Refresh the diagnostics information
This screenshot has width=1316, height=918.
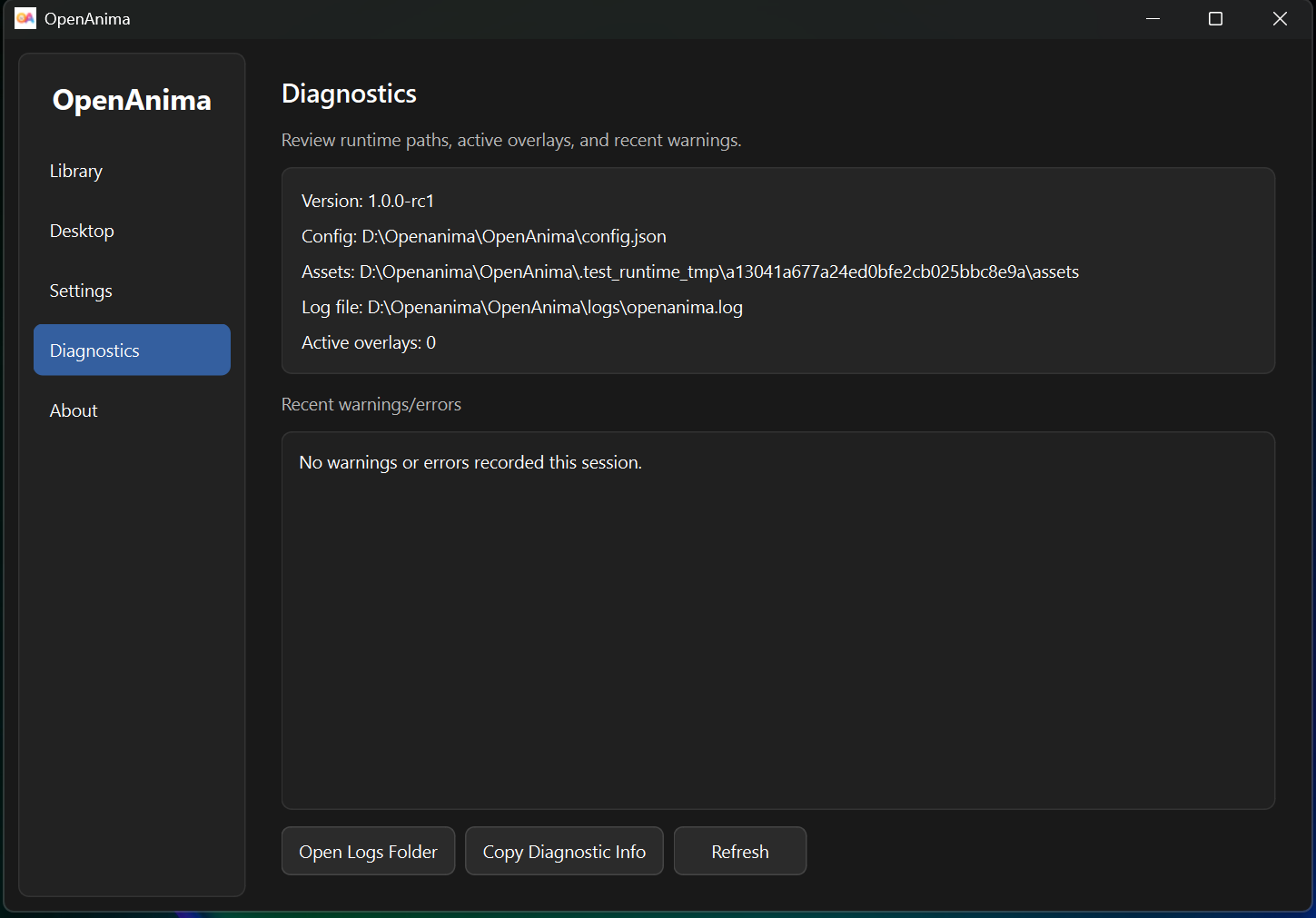pos(740,851)
